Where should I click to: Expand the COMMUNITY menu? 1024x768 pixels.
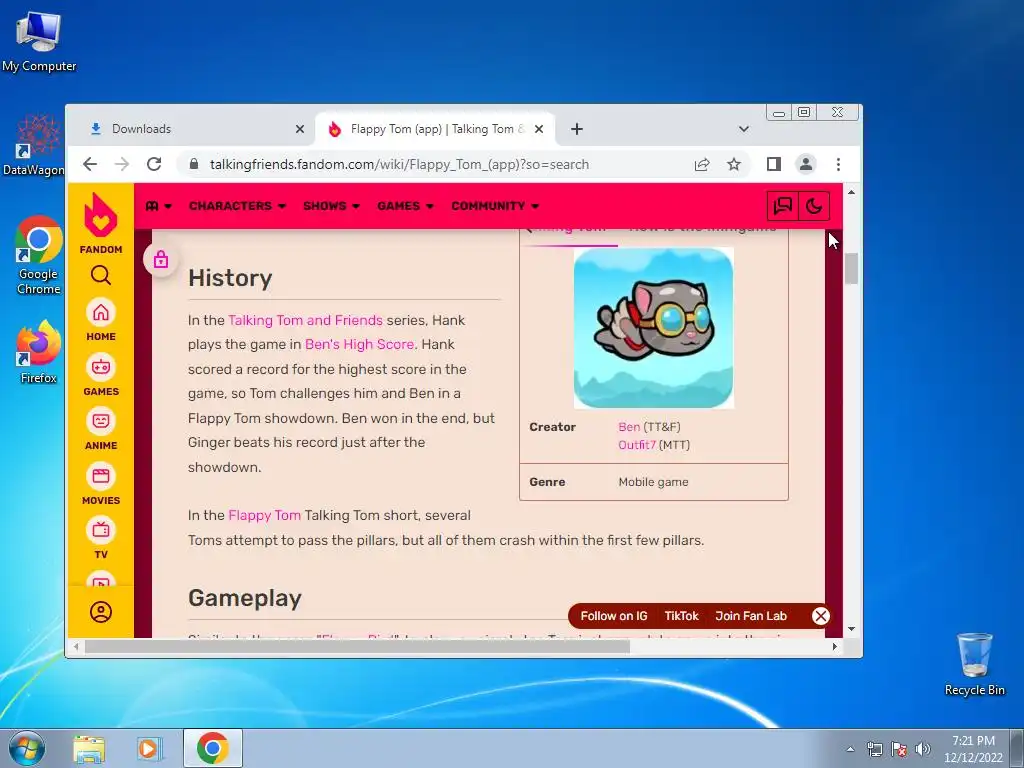point(495,206)
